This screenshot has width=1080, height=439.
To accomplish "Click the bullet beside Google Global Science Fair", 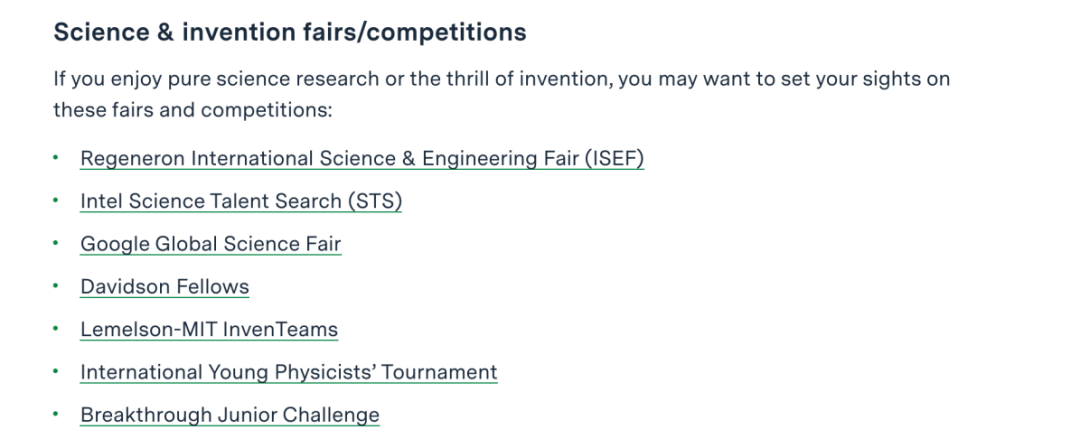I will [57, 243].
